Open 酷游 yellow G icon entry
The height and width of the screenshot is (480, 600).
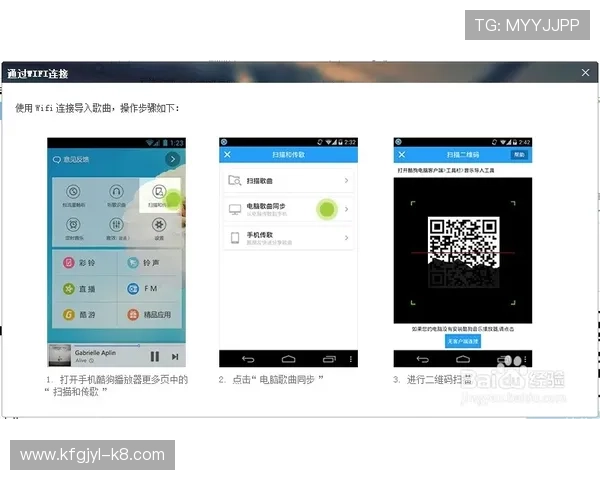coord(69,315)
